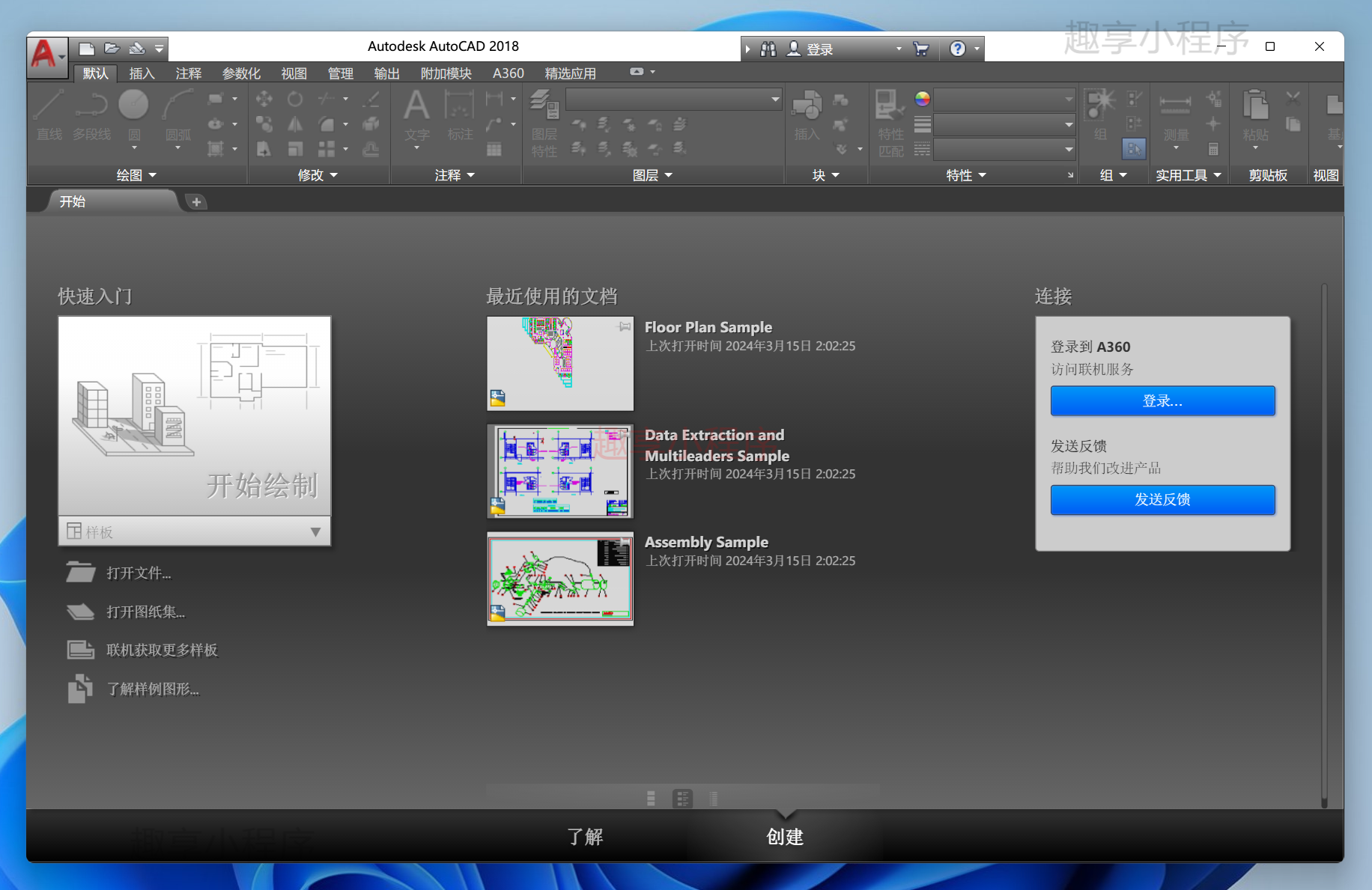
Task: Expand the 修改 (Modify) panel dropdown
Action: [x=318, y=175]
